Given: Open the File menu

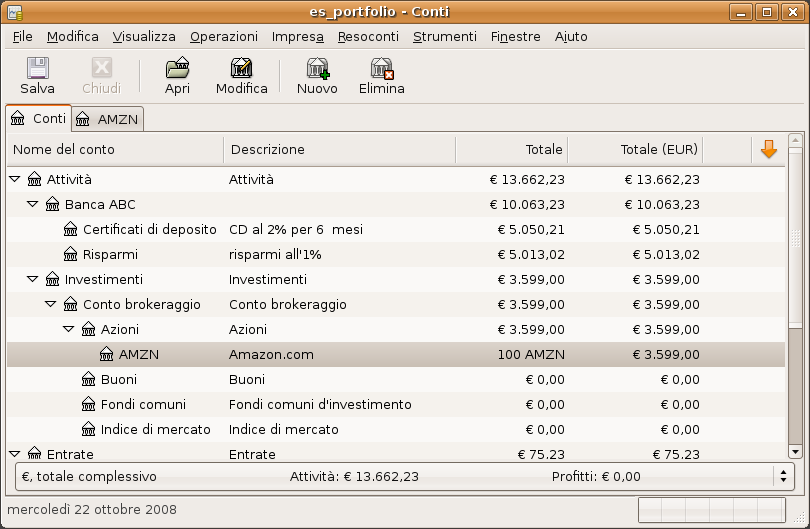Looking at the screenshot, I should pos(23,37).
